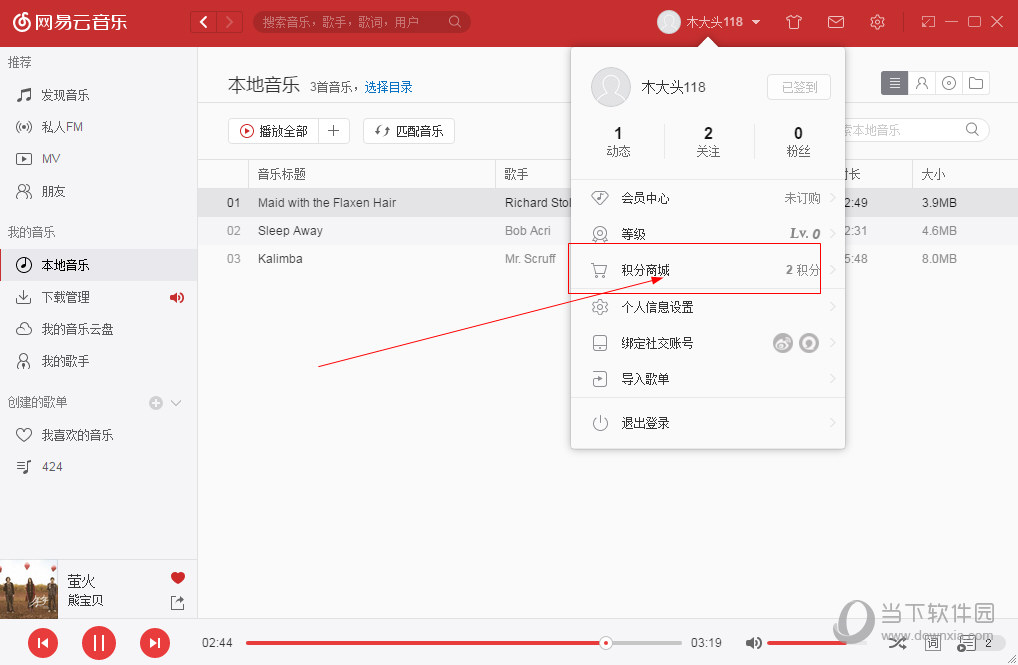Toggle shuffle play mode
The width and height of the screenshot is (1018, 665).
coord(898,643)
